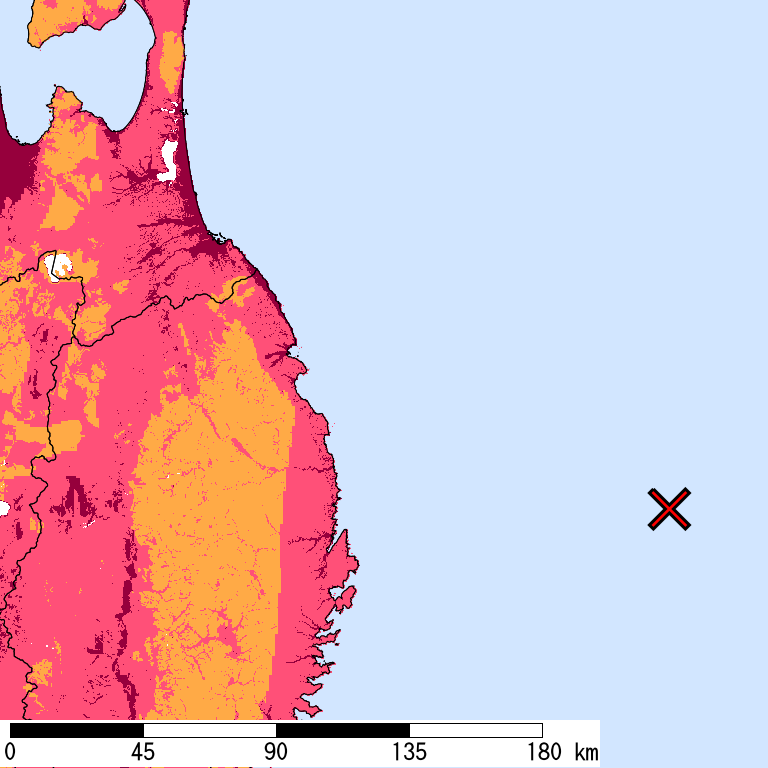768x768 pixels.
Task: Click the red X epicenter marker
Action: [x=669, y=509]
